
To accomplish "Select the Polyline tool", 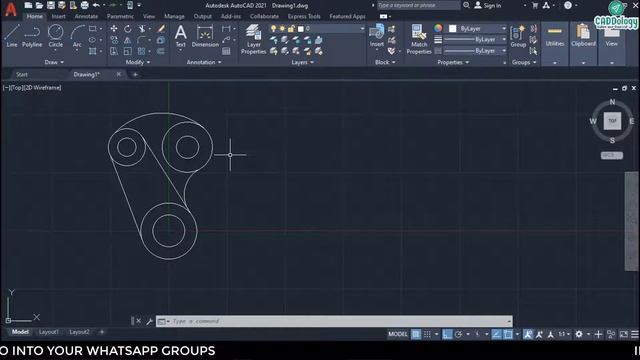I will pyautogui.click(x=32, y=36).
